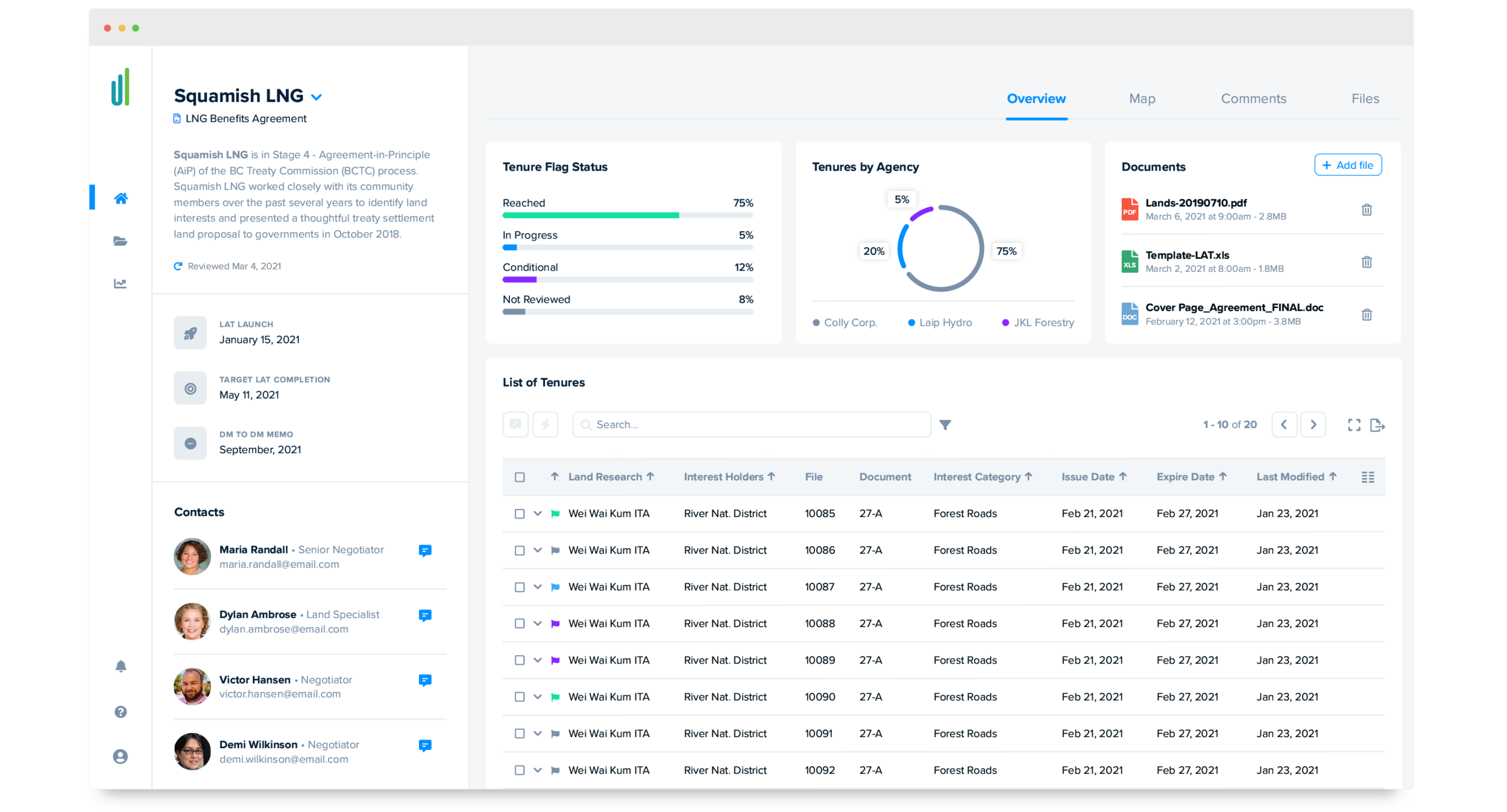1507x812 pixels.
Task: Check the box for file 10092
Action: point(520,770)
